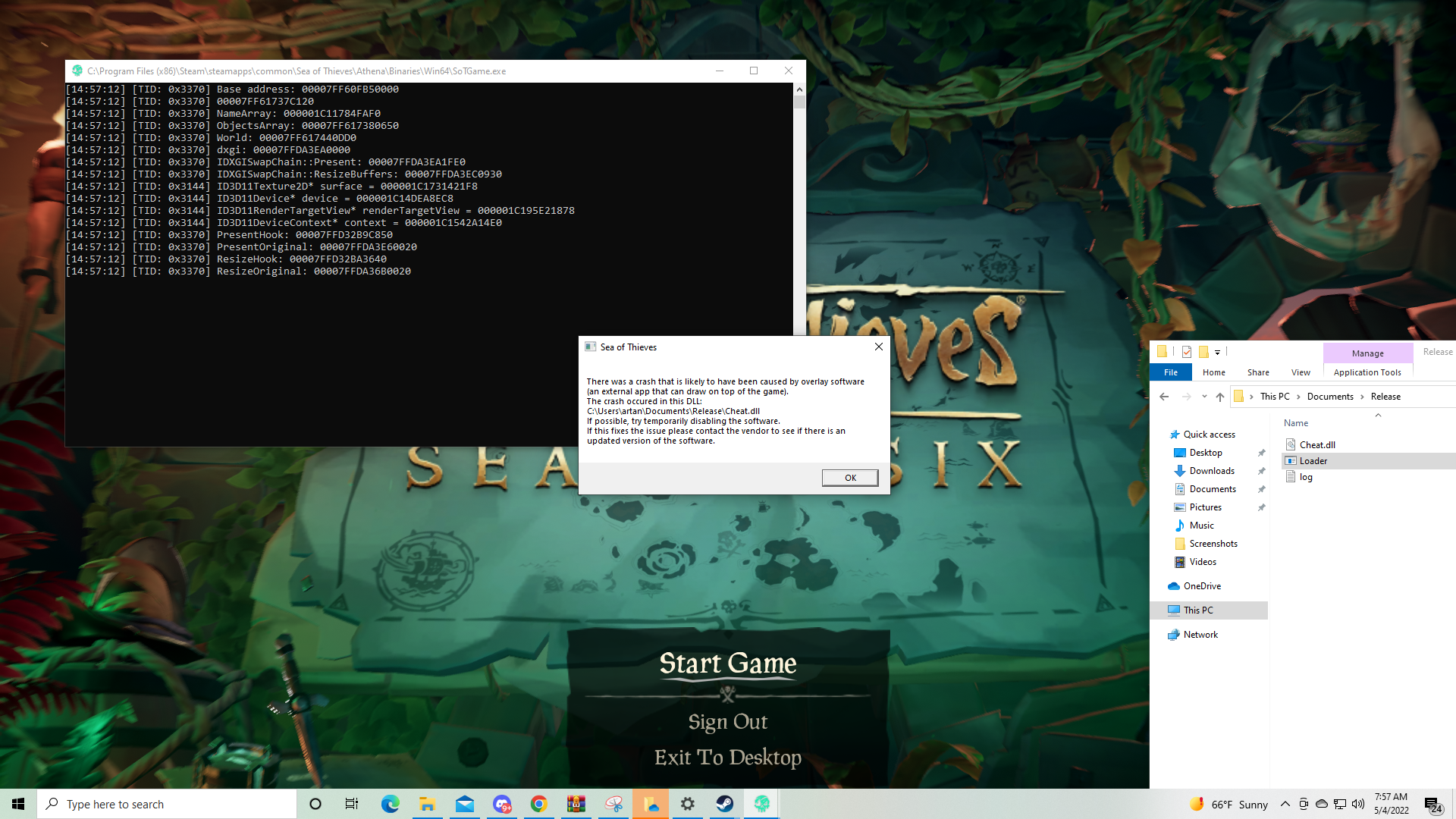This screenshot has height=819, width=1456.
Task: Open Downloads in the navigation pane
Action: coord(1211,471)
